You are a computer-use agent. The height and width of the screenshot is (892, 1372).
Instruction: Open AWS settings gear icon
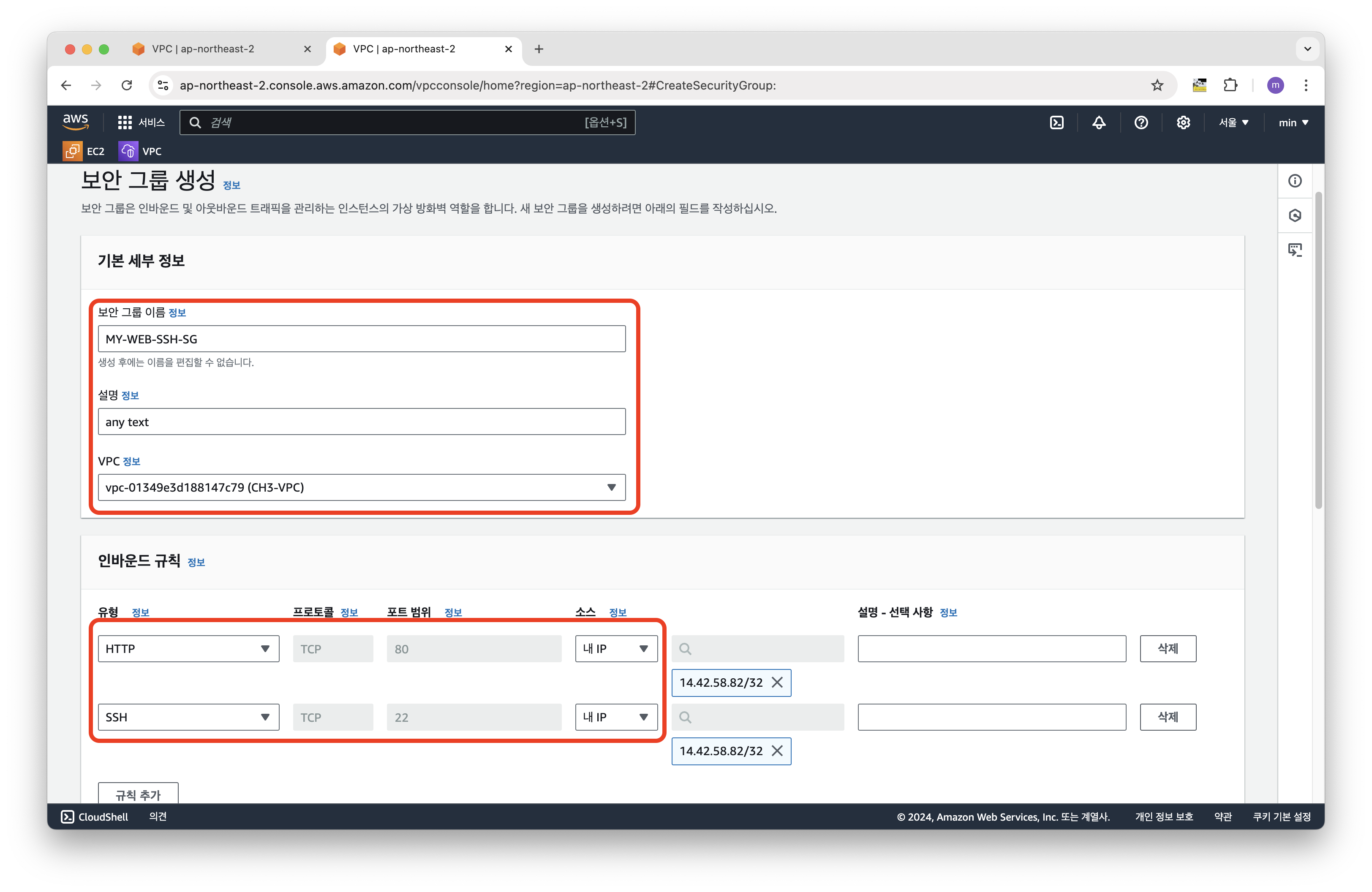pyautogui.click(x=1183, y=122)
